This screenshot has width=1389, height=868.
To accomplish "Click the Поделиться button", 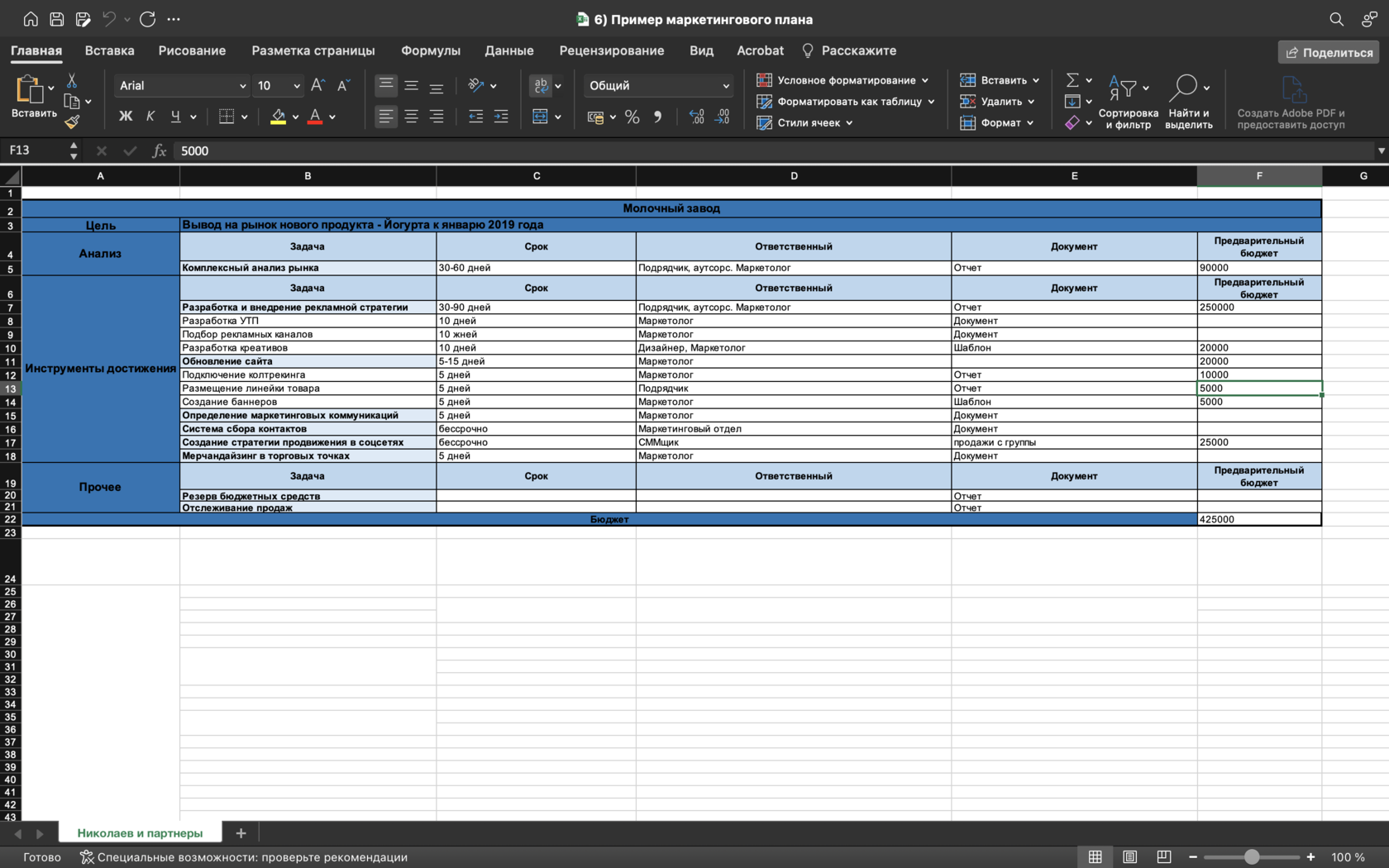I will click(x=1329, y=52).
